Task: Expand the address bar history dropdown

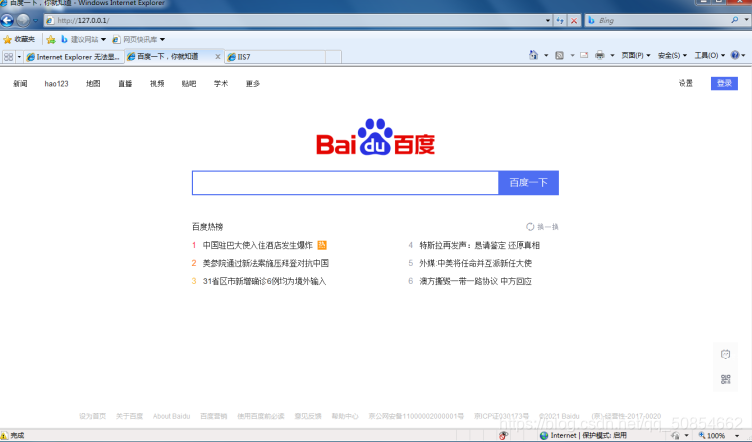Action: [x=548, y=21]
